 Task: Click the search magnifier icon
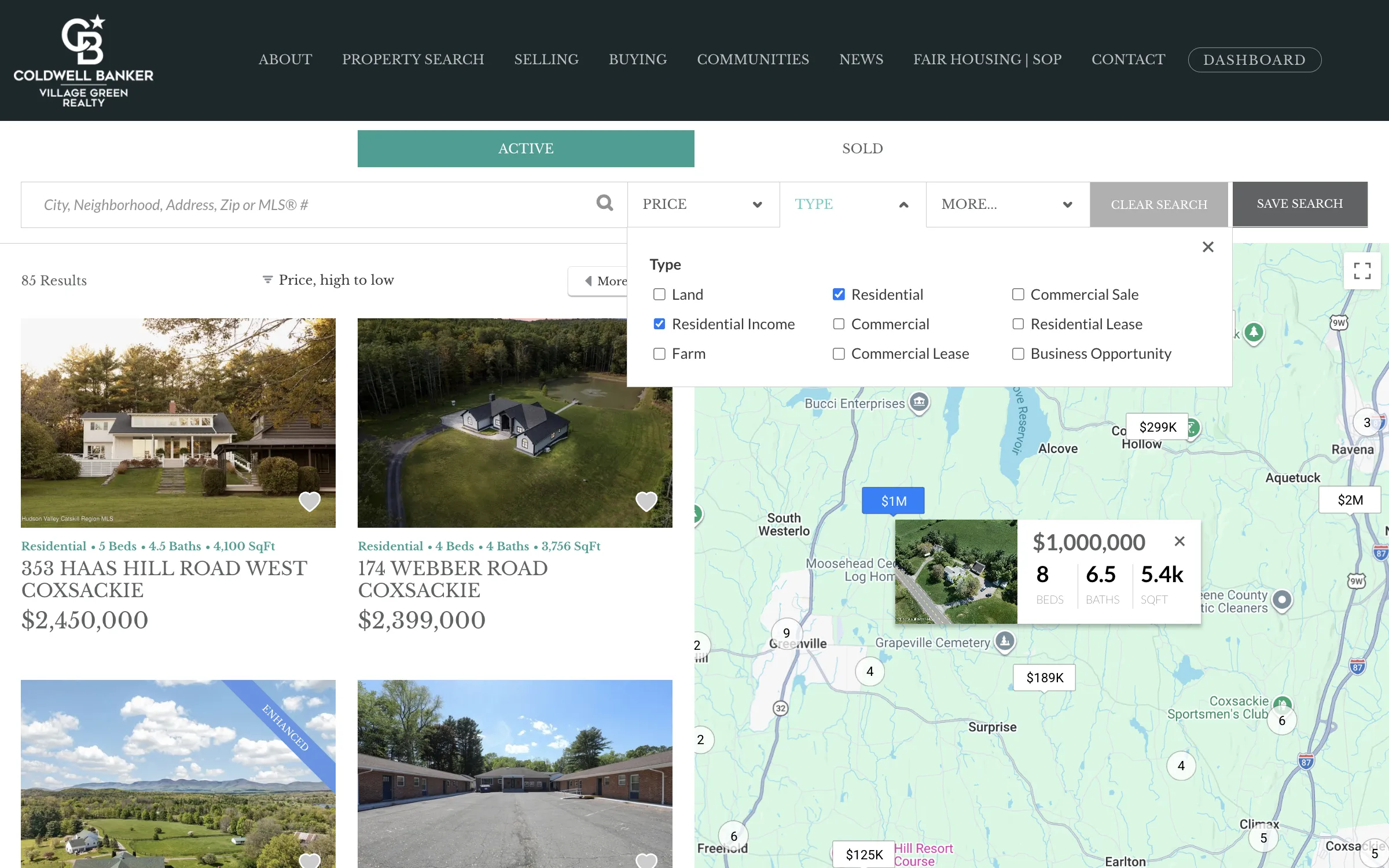coord(604,203)
